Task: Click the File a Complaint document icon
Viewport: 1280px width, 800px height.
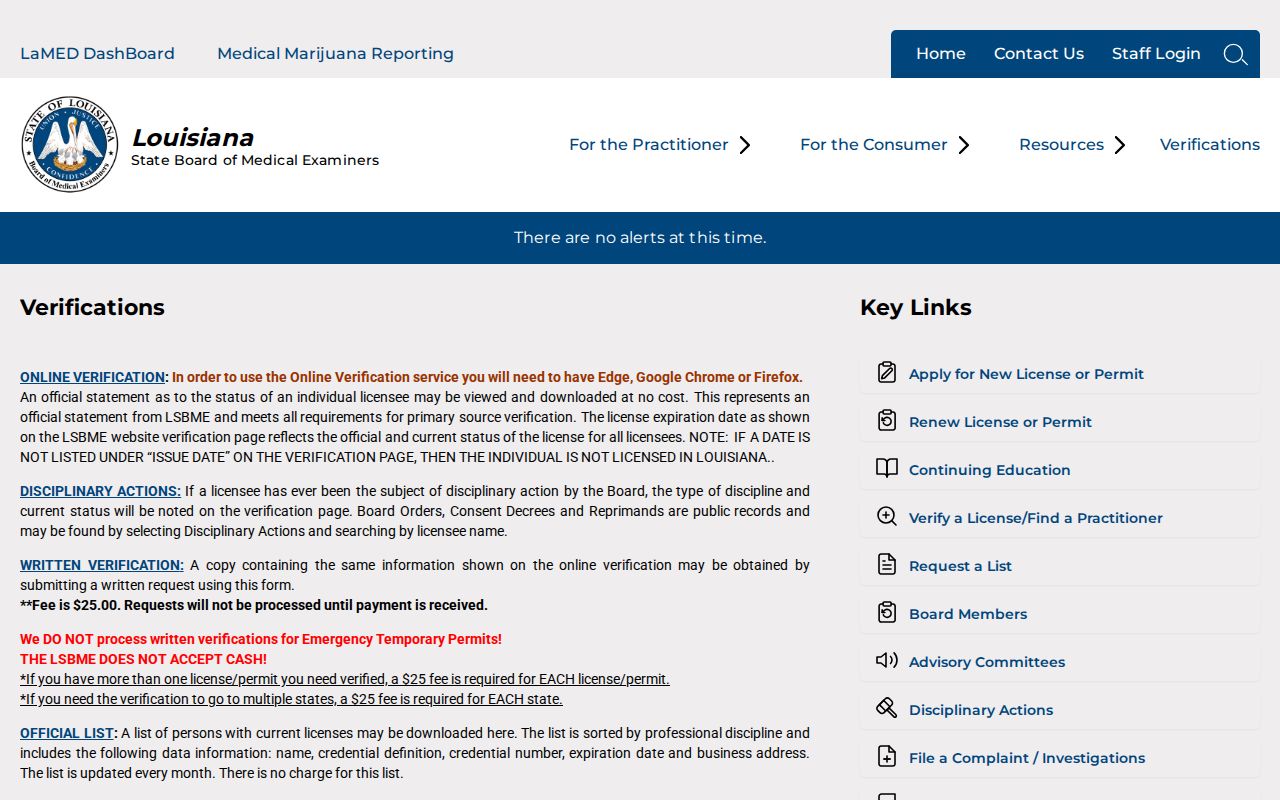Action: coord(887,757)
